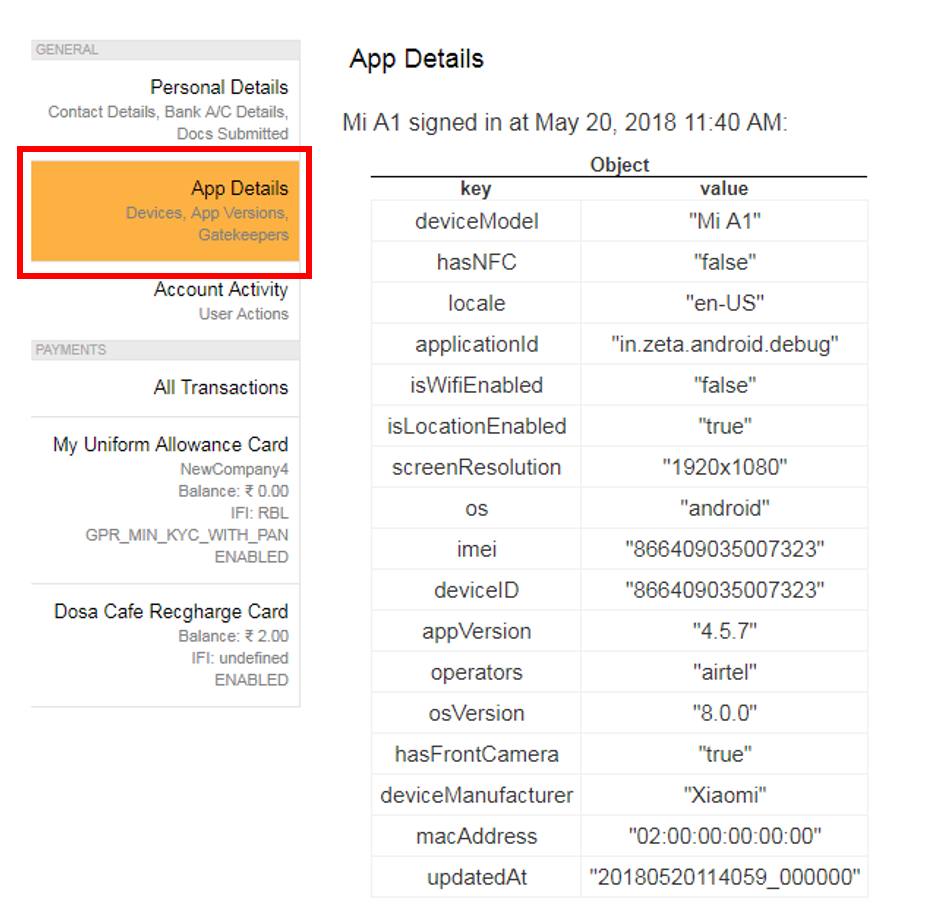Select the "20180520114059_000000" value

pyautogui.click(x=725, y=878)
